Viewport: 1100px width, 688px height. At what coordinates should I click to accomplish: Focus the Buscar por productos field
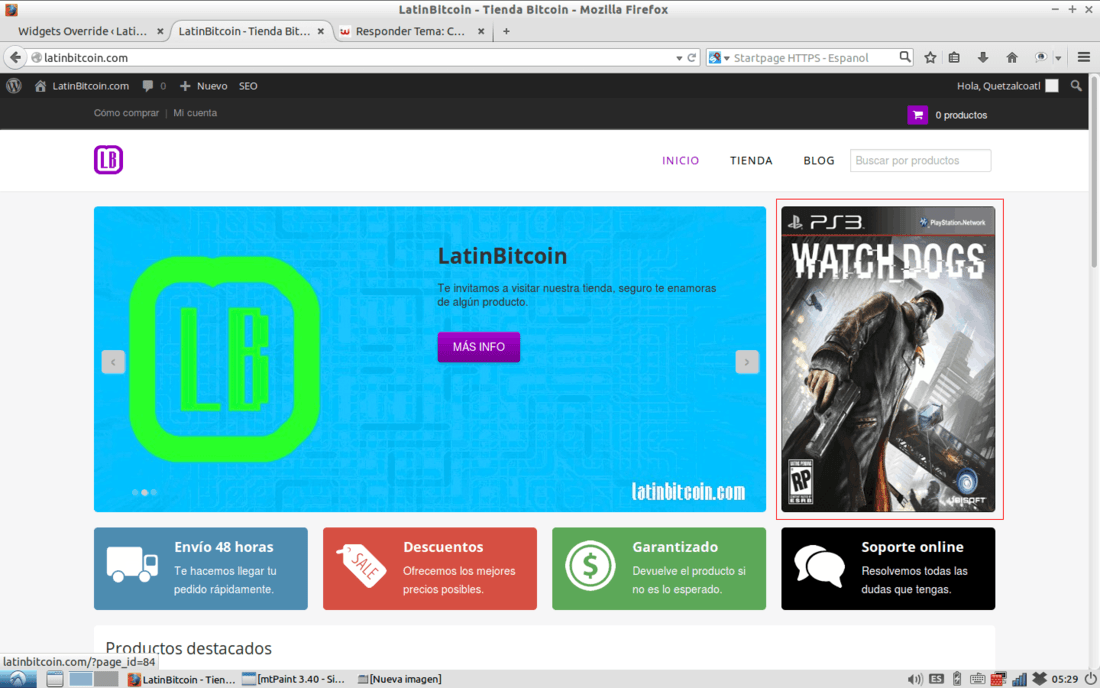click(x=920, y=161)
